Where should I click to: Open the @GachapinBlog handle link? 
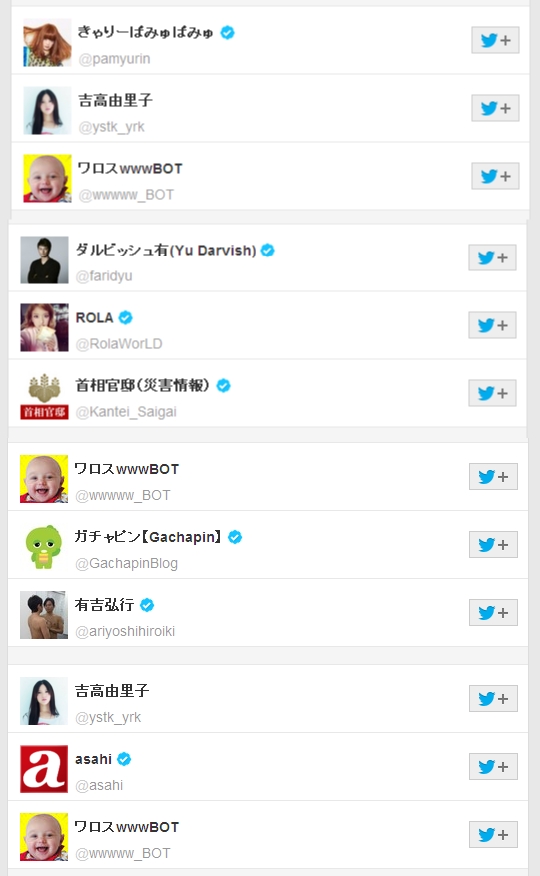click(x=126, y=563)
